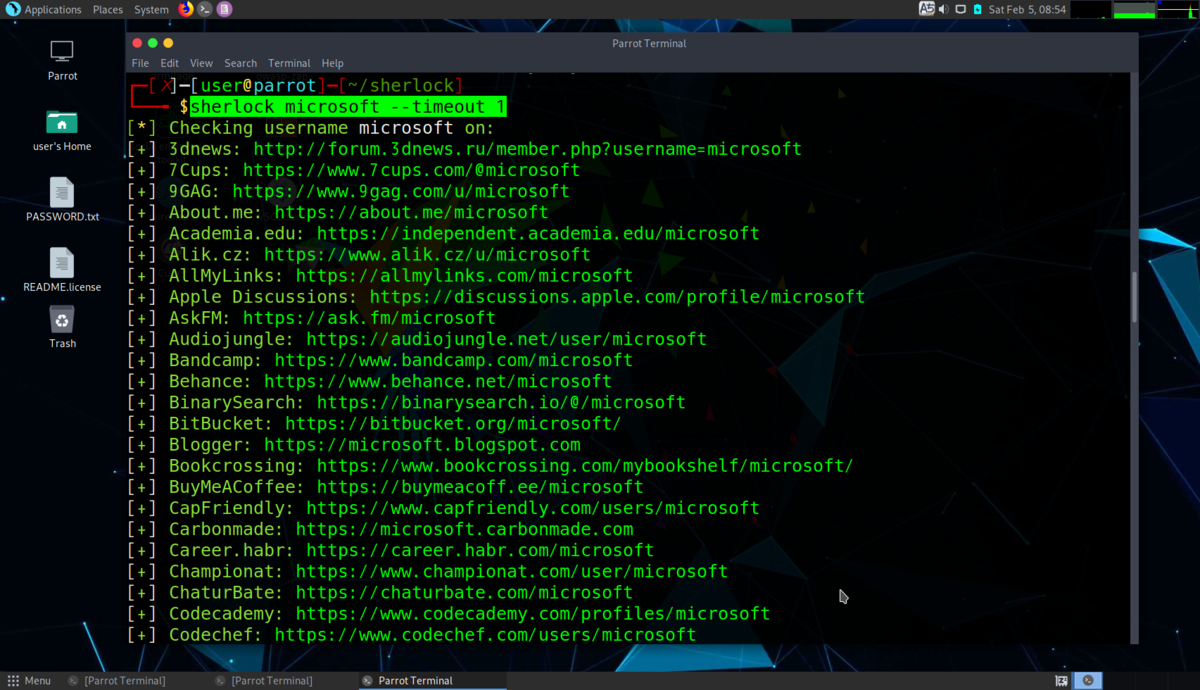Viewport: 1200px width, 690px height.
Task: Open the memory usage monitor graph
Action: (1134, 9)
